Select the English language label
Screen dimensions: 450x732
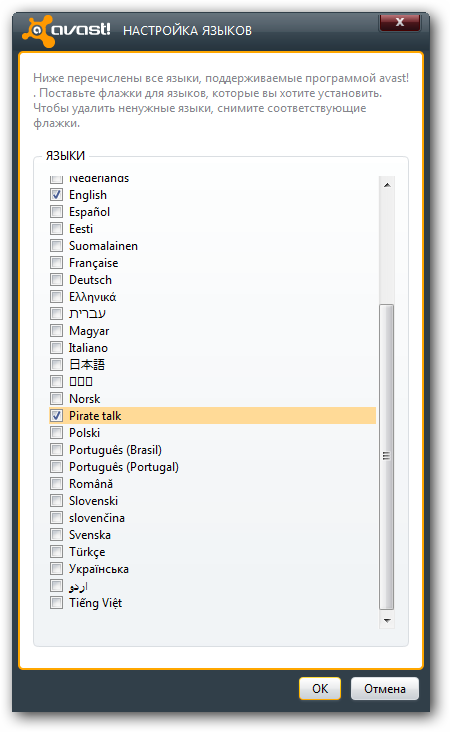coord(88,195)
